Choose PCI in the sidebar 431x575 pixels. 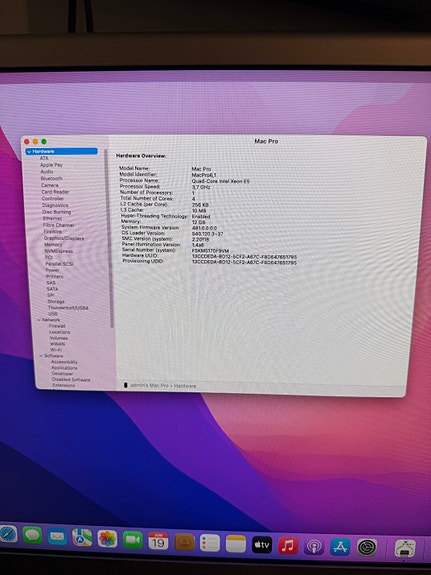point(48,257)
